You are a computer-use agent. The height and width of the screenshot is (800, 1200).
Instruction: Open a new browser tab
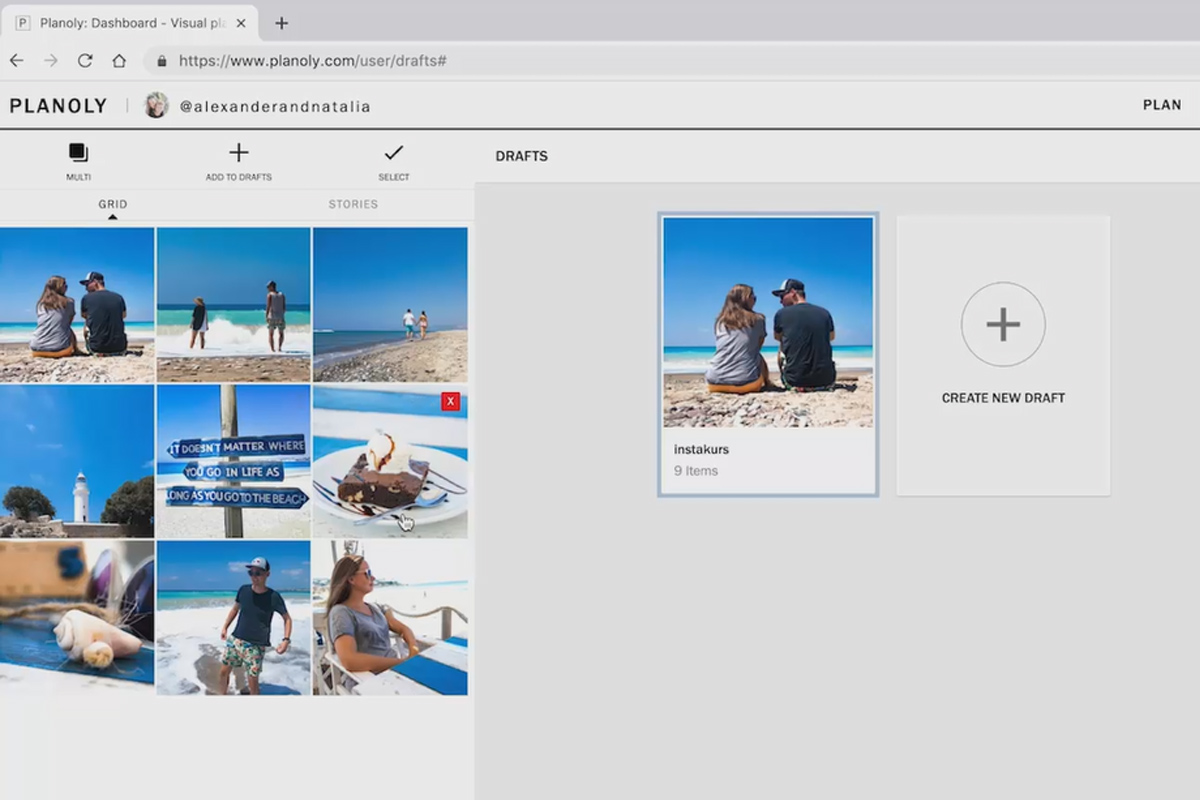tap(281, 23)
